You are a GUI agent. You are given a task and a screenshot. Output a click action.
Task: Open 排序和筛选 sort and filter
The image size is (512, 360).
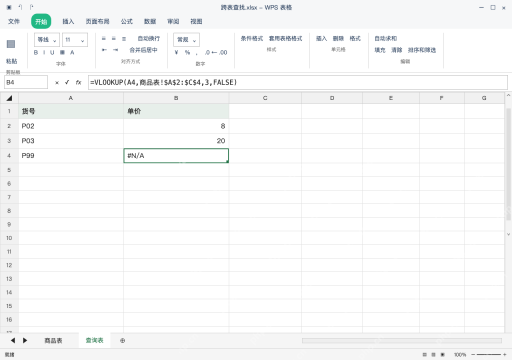click(x=422, y=50)
